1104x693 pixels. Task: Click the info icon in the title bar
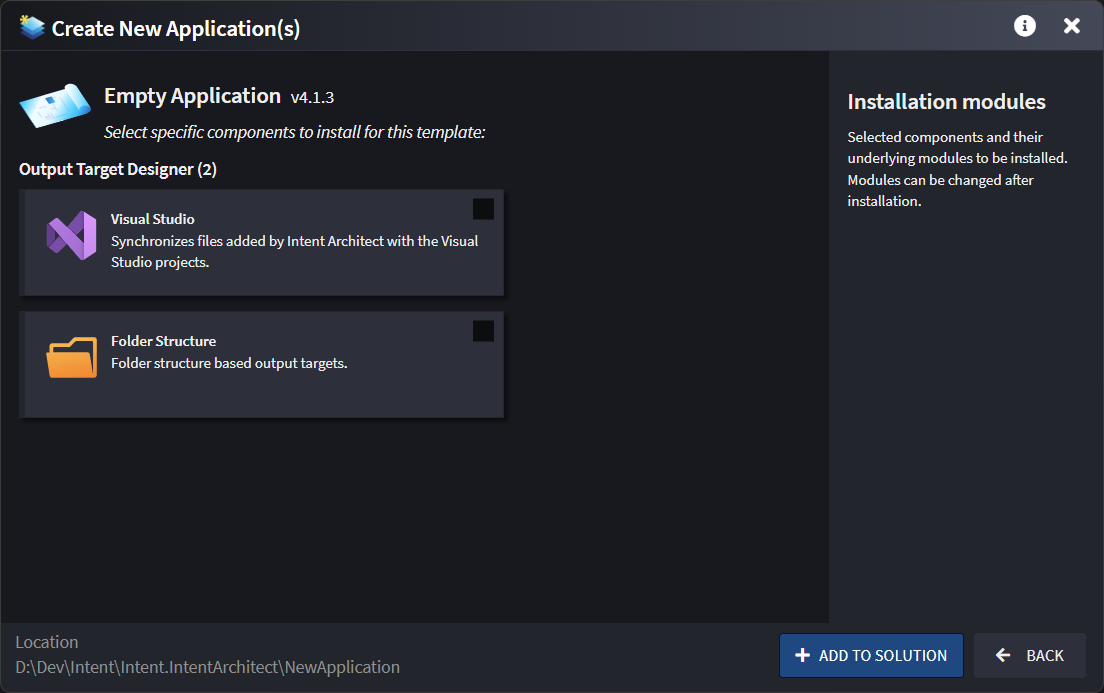coord(1024,26)
